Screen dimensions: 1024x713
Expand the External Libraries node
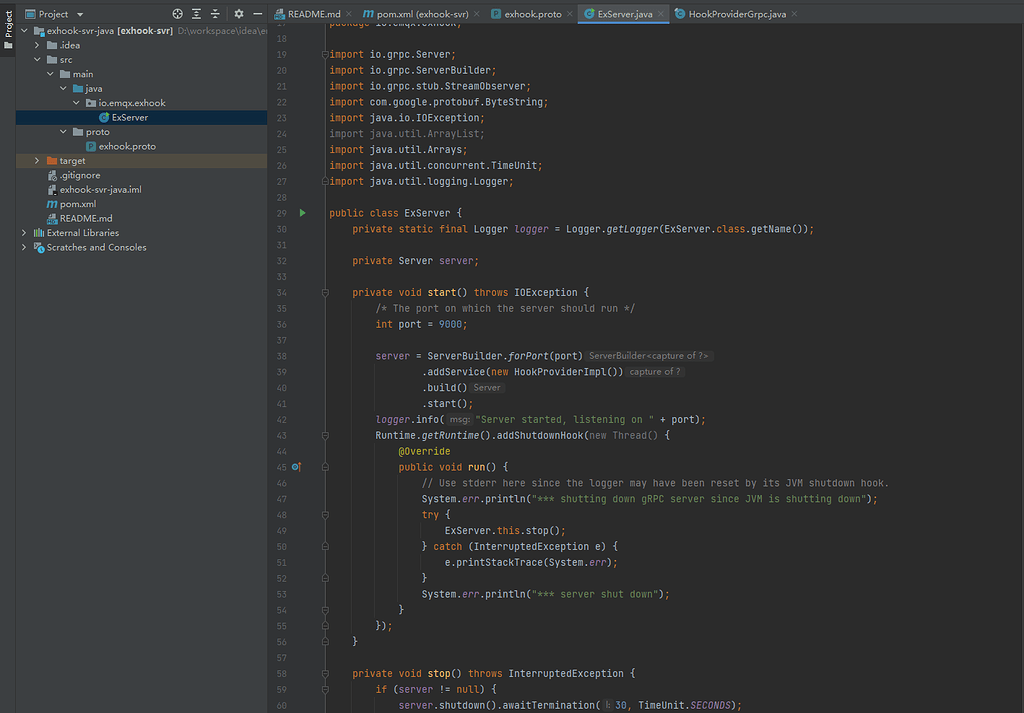point(24,233)
